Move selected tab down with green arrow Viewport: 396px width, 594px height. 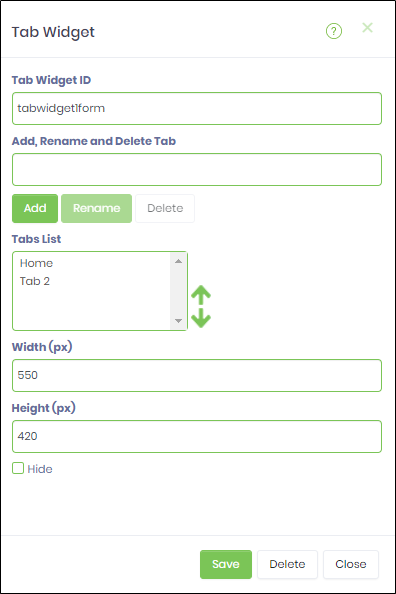click(201, 317)
